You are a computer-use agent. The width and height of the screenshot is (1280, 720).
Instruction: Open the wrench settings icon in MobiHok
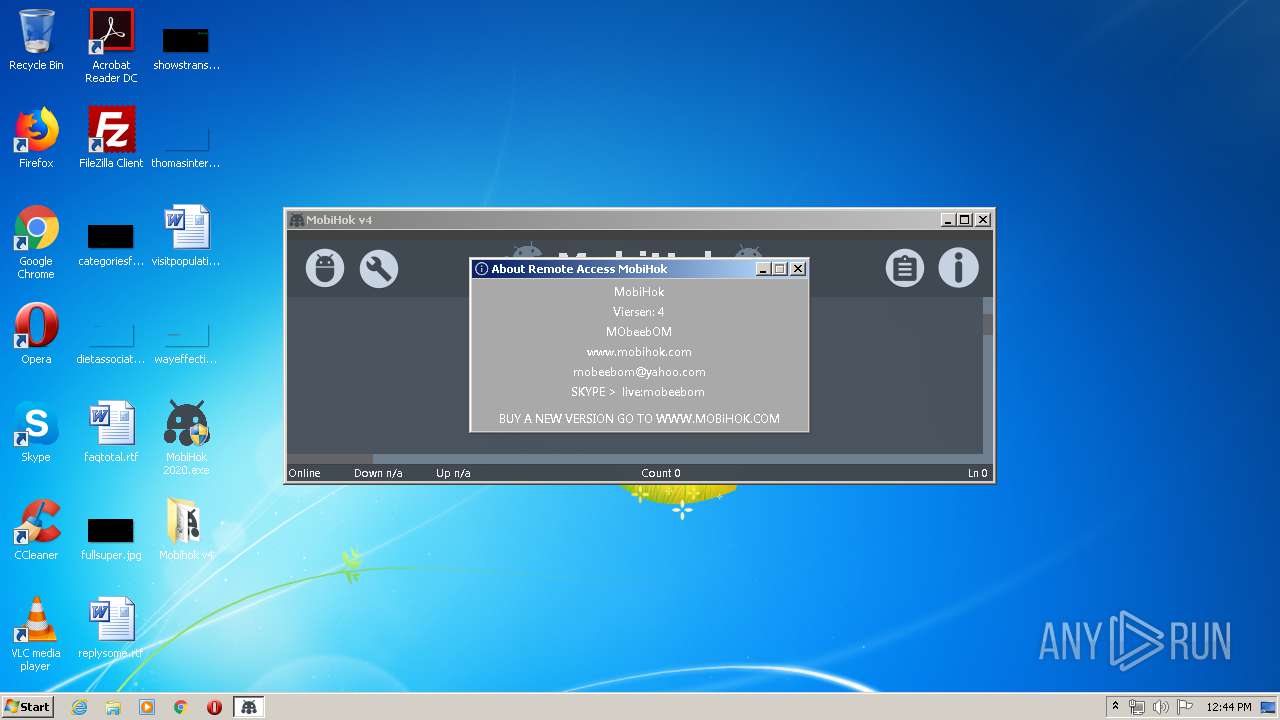[379, 268]
